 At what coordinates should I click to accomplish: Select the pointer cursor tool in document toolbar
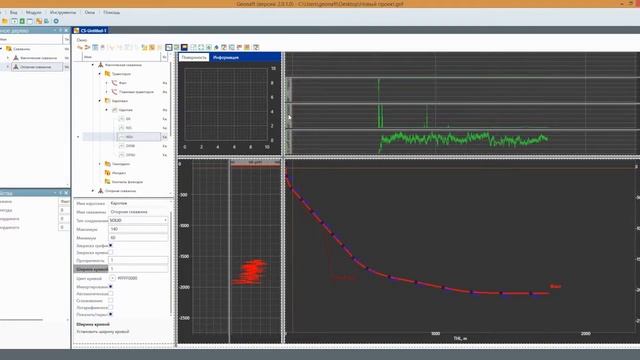(169, 47)
